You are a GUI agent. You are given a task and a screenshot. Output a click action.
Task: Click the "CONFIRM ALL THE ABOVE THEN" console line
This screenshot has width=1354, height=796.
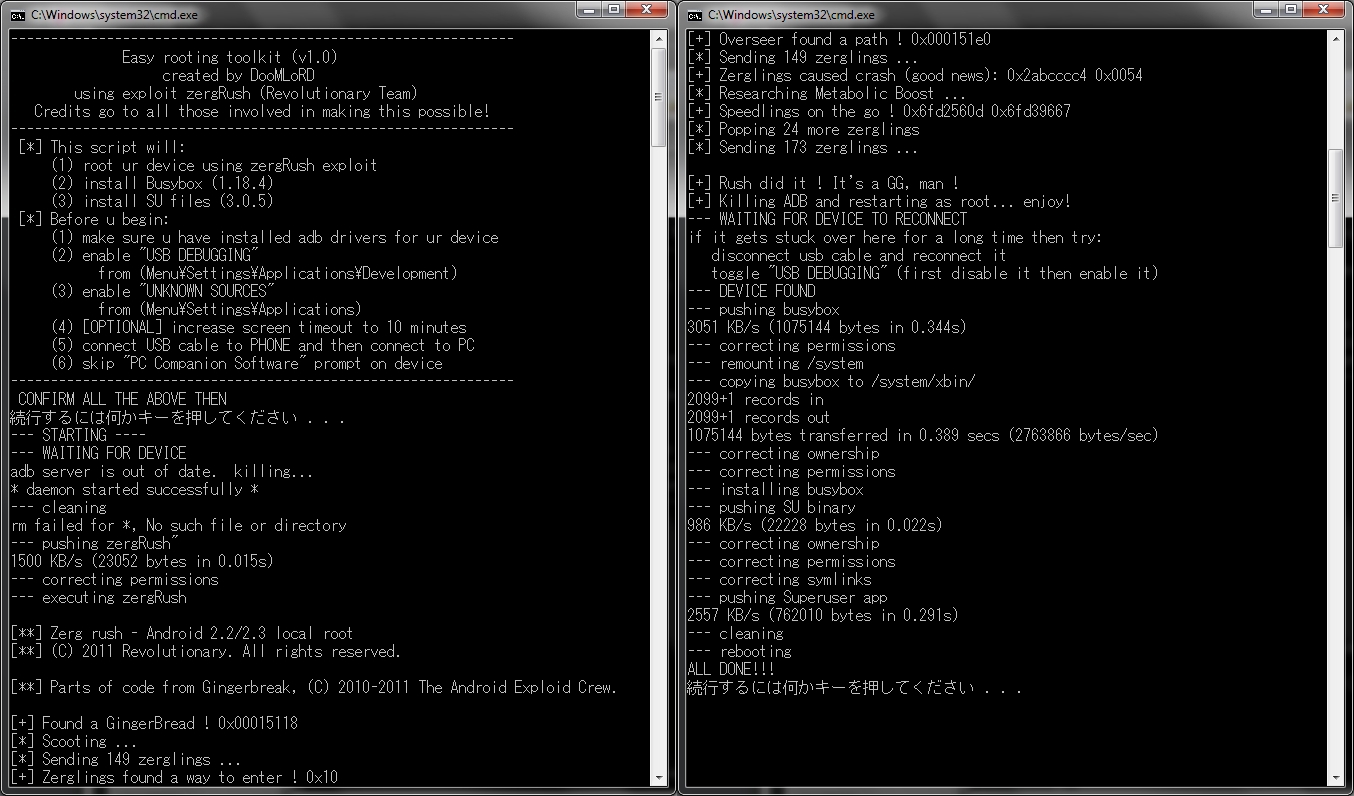[x=122, y=399]
